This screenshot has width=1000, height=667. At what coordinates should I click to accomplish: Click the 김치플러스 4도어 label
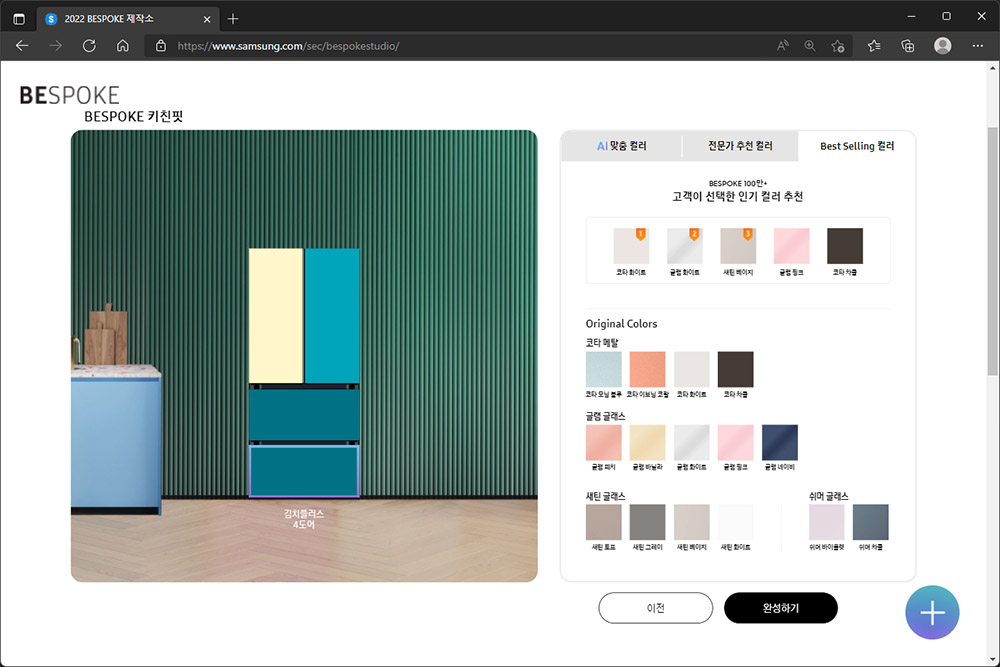304,519
